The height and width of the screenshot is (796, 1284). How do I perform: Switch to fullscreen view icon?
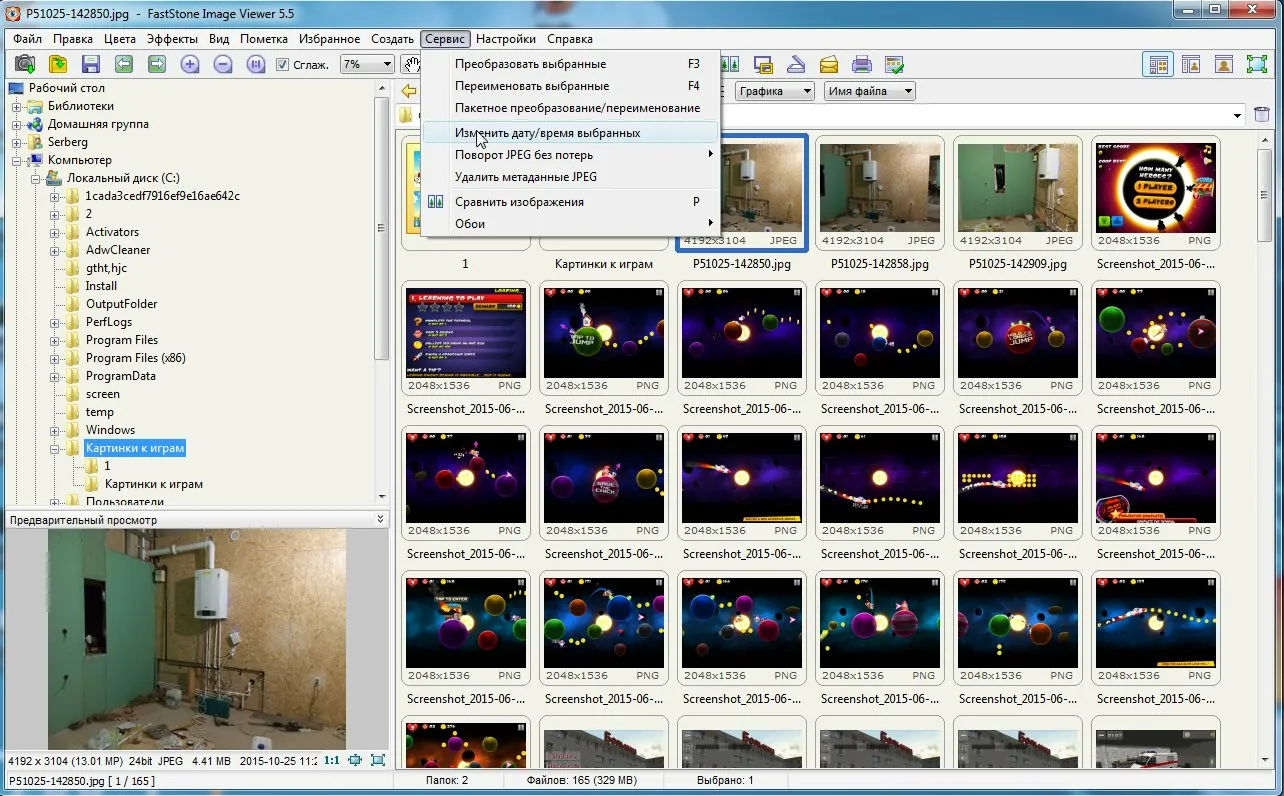(x=1257, y=65)
